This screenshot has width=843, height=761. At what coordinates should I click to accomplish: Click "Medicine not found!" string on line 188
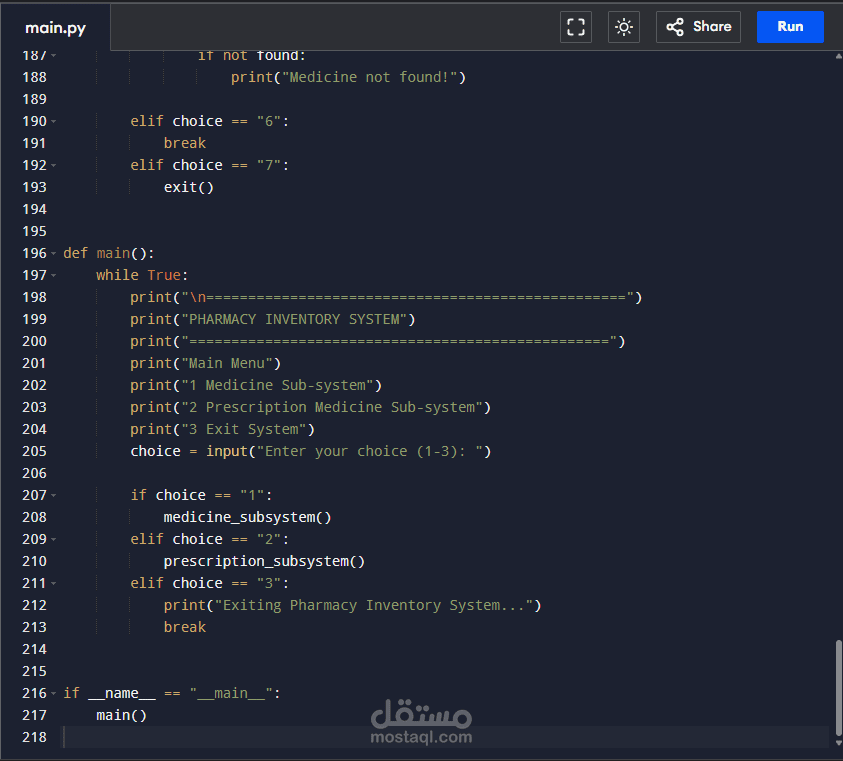coord(369,77)
